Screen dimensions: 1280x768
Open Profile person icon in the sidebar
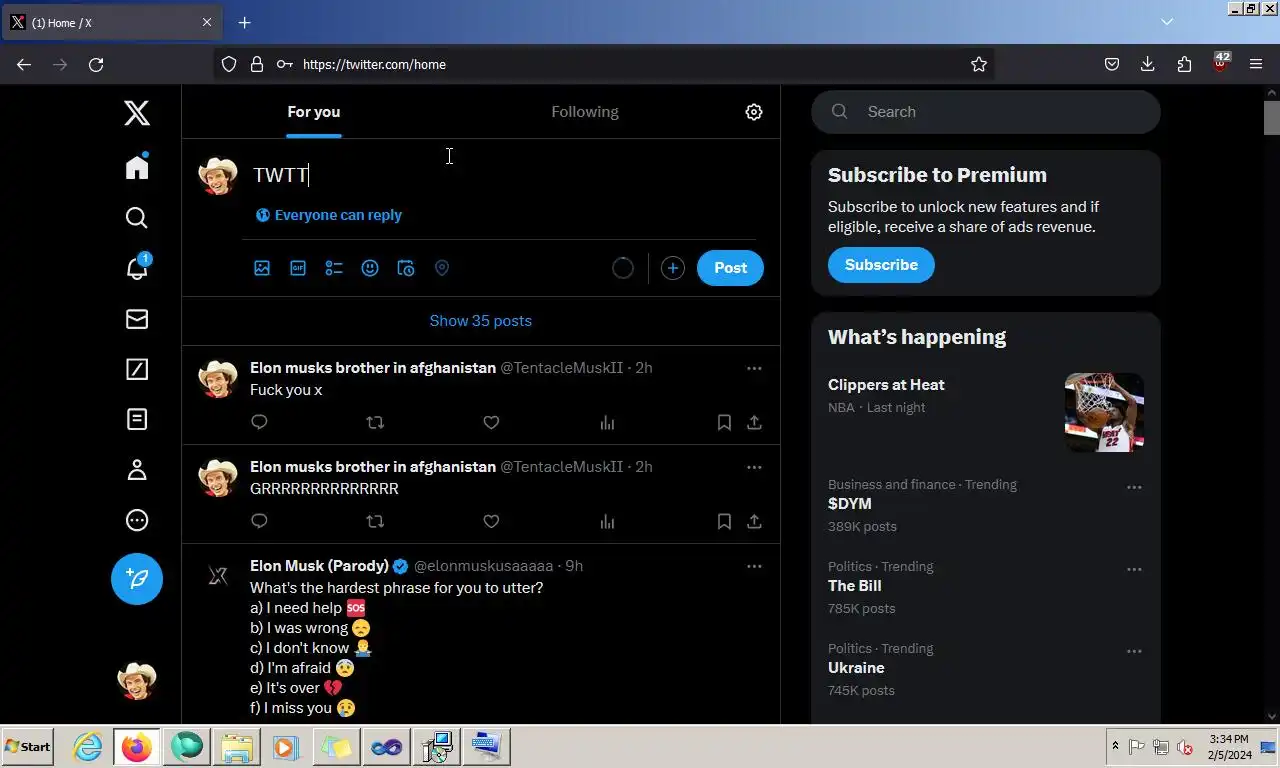(x=137, y=470)
